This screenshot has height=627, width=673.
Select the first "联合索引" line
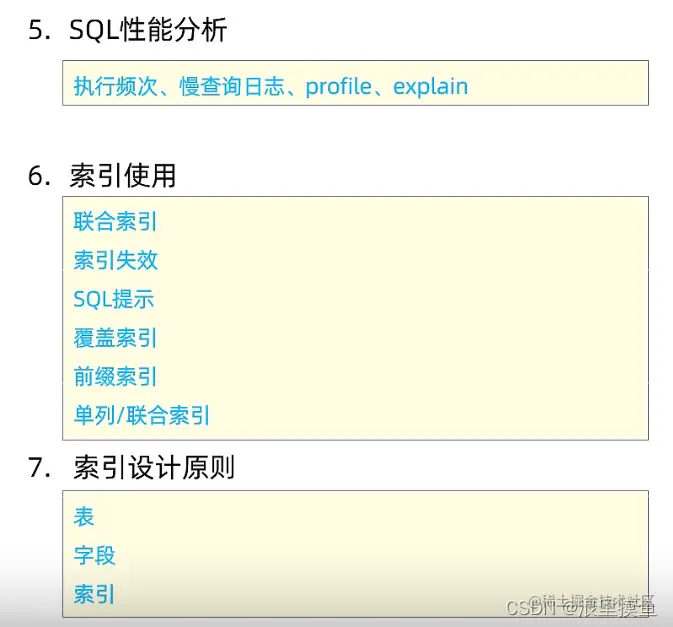click(x=115, y=221)
